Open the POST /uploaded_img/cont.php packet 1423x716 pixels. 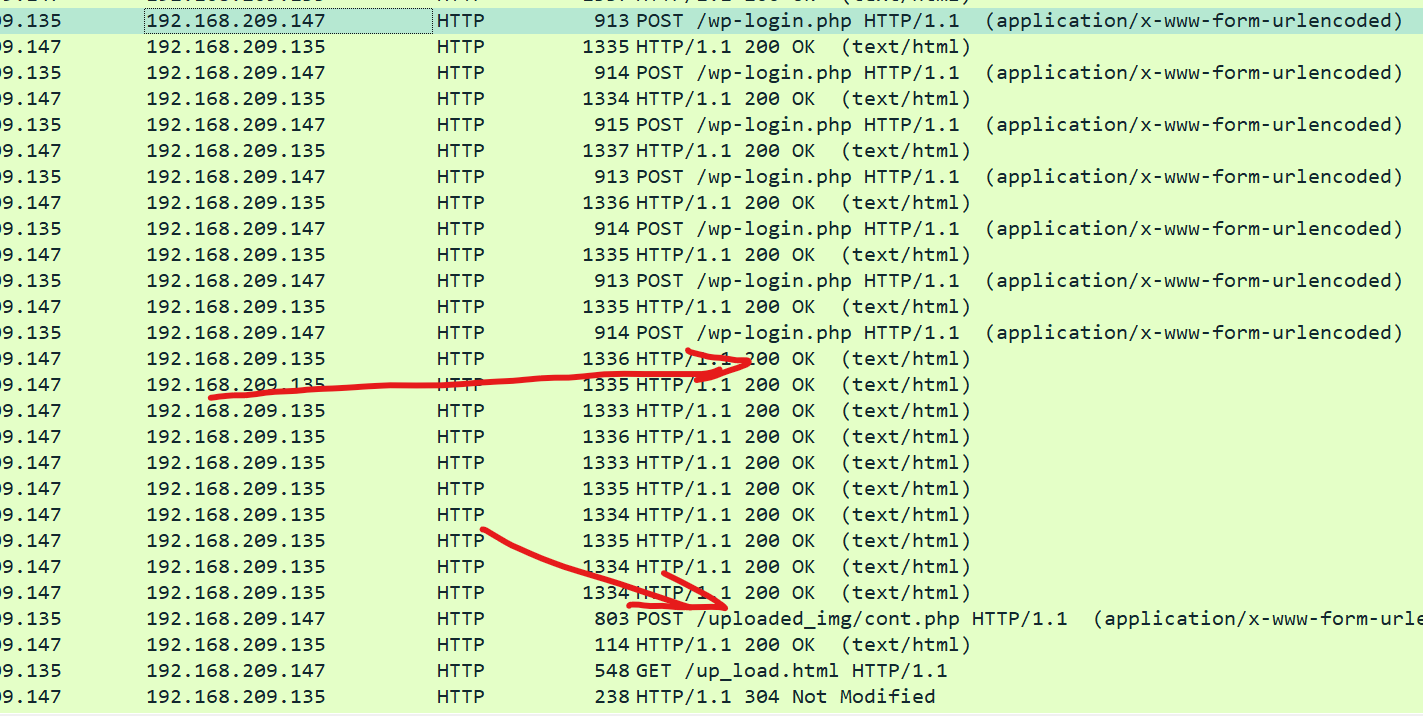pyautogui.click(x=711, y=619)
